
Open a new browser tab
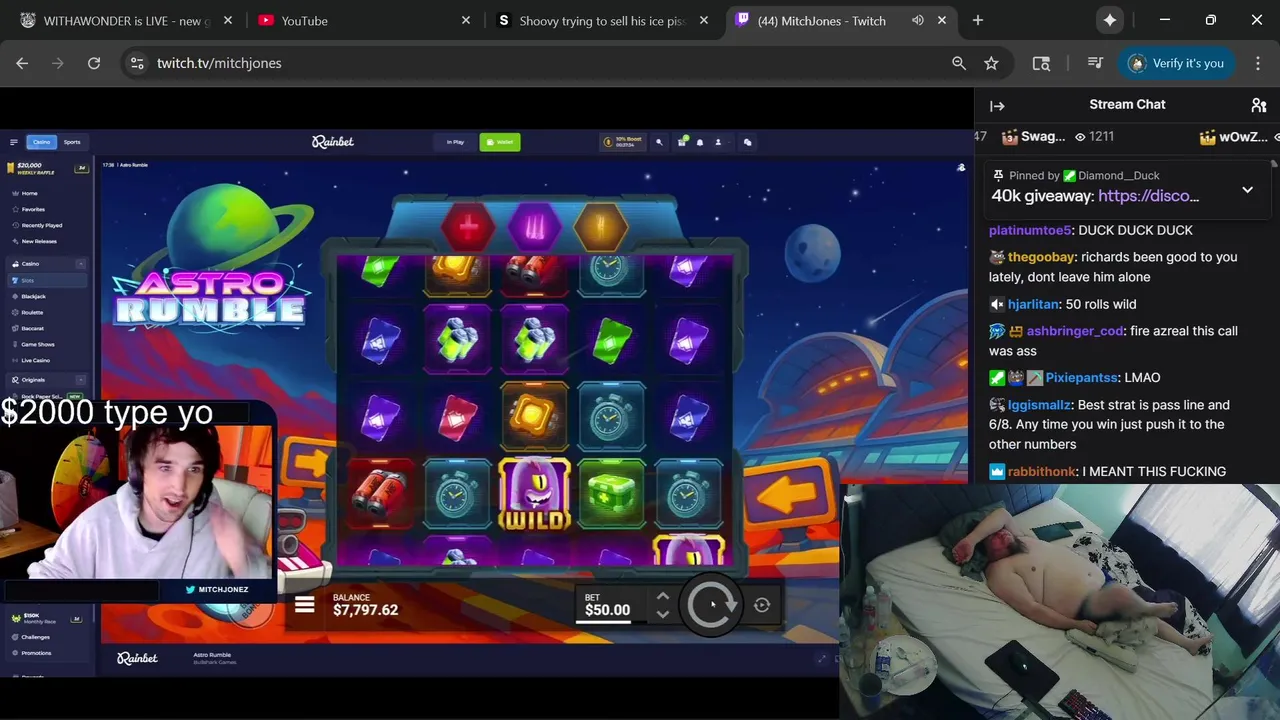click(978, 20)
